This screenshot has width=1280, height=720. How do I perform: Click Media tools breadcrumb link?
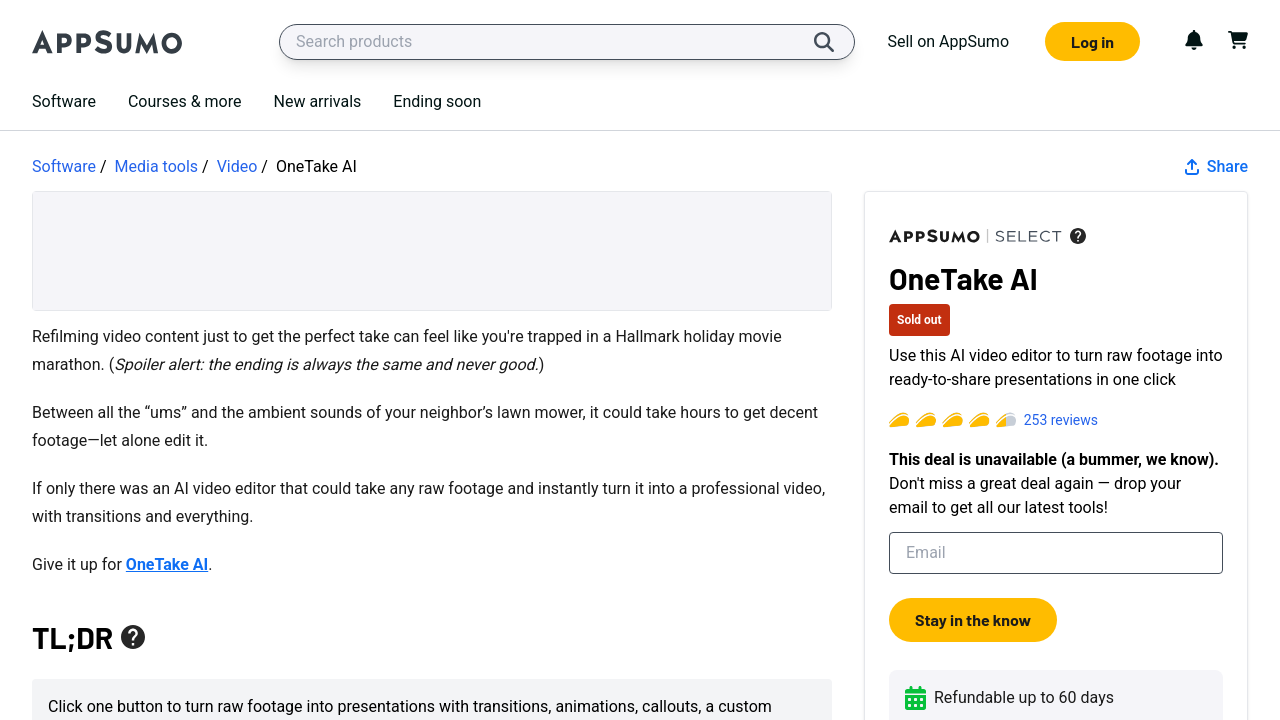pos(156,166)
